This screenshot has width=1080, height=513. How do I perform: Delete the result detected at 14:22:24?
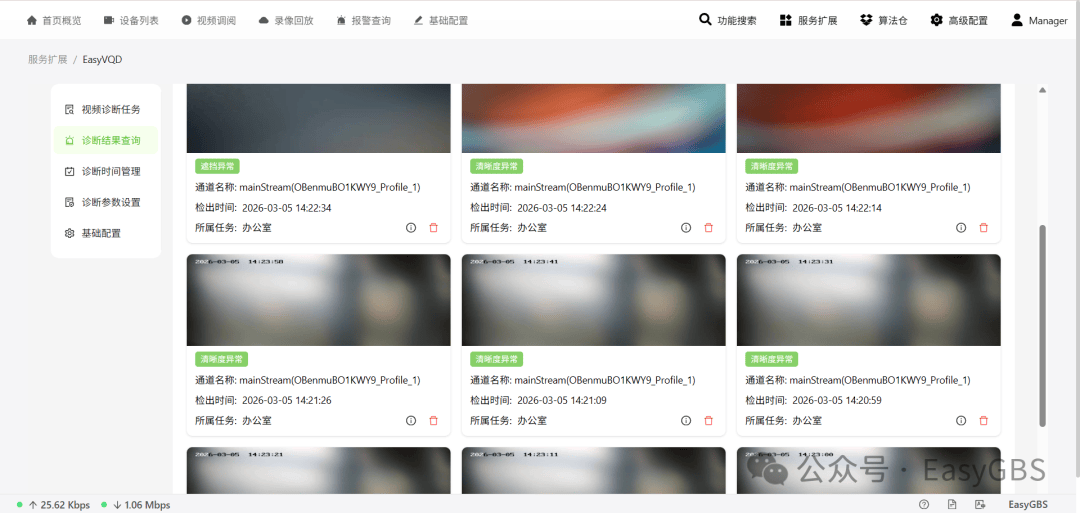point(708,228)
